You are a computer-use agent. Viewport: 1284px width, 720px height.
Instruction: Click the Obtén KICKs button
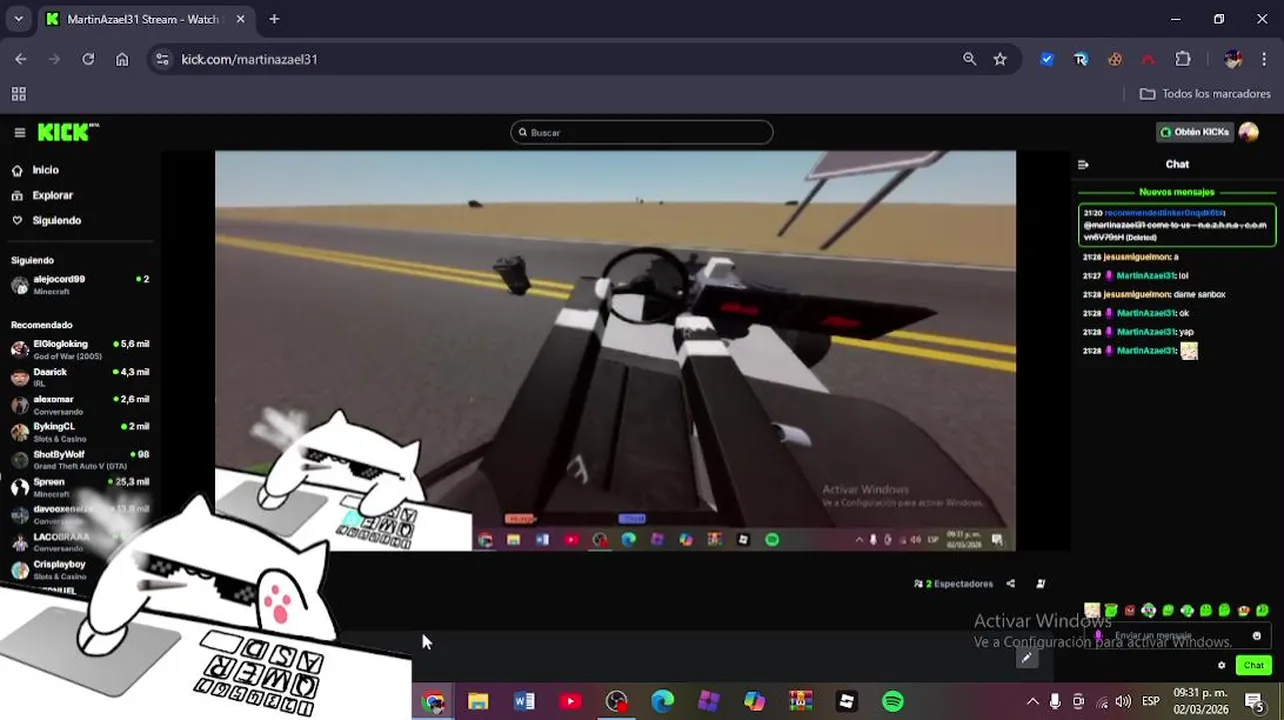[x=1193, y=132]
